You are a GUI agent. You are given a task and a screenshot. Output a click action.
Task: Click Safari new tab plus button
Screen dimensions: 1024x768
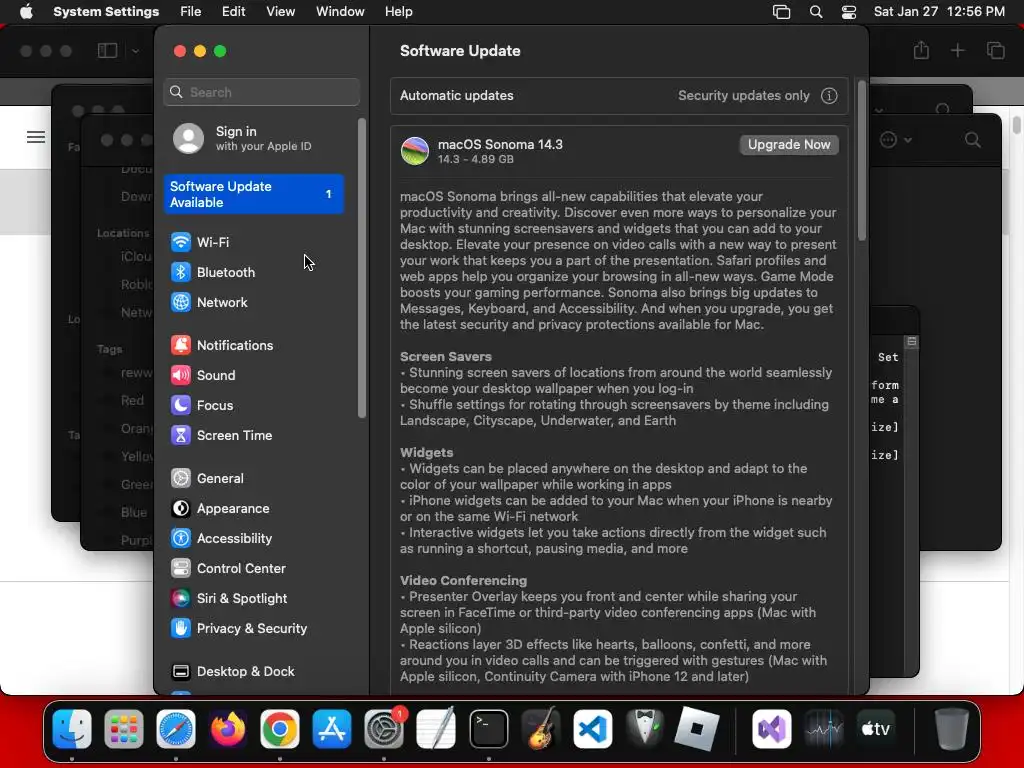pyautogui.click(x=957, y=50)
